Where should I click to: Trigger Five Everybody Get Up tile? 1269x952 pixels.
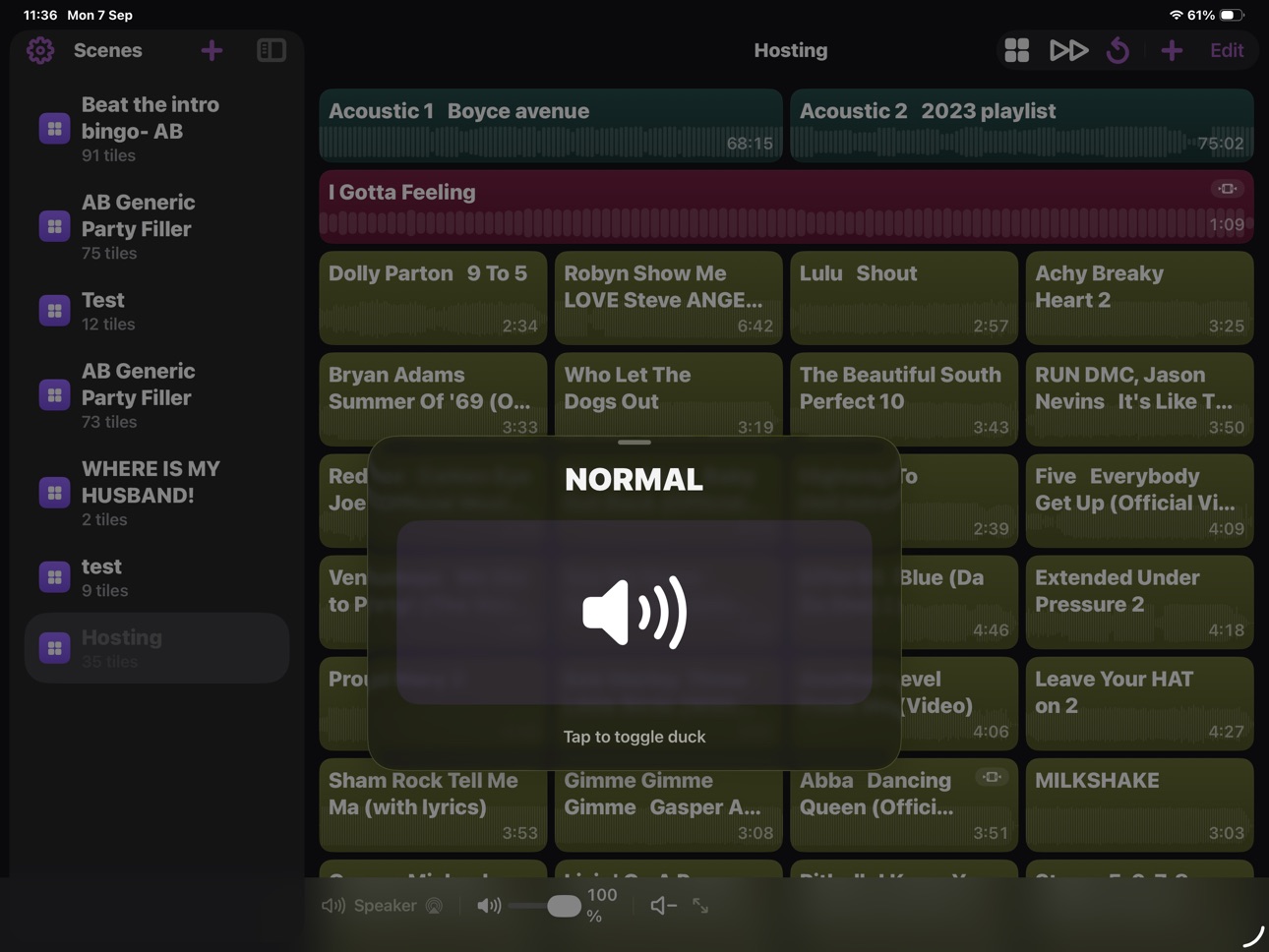click(1140, 501)
